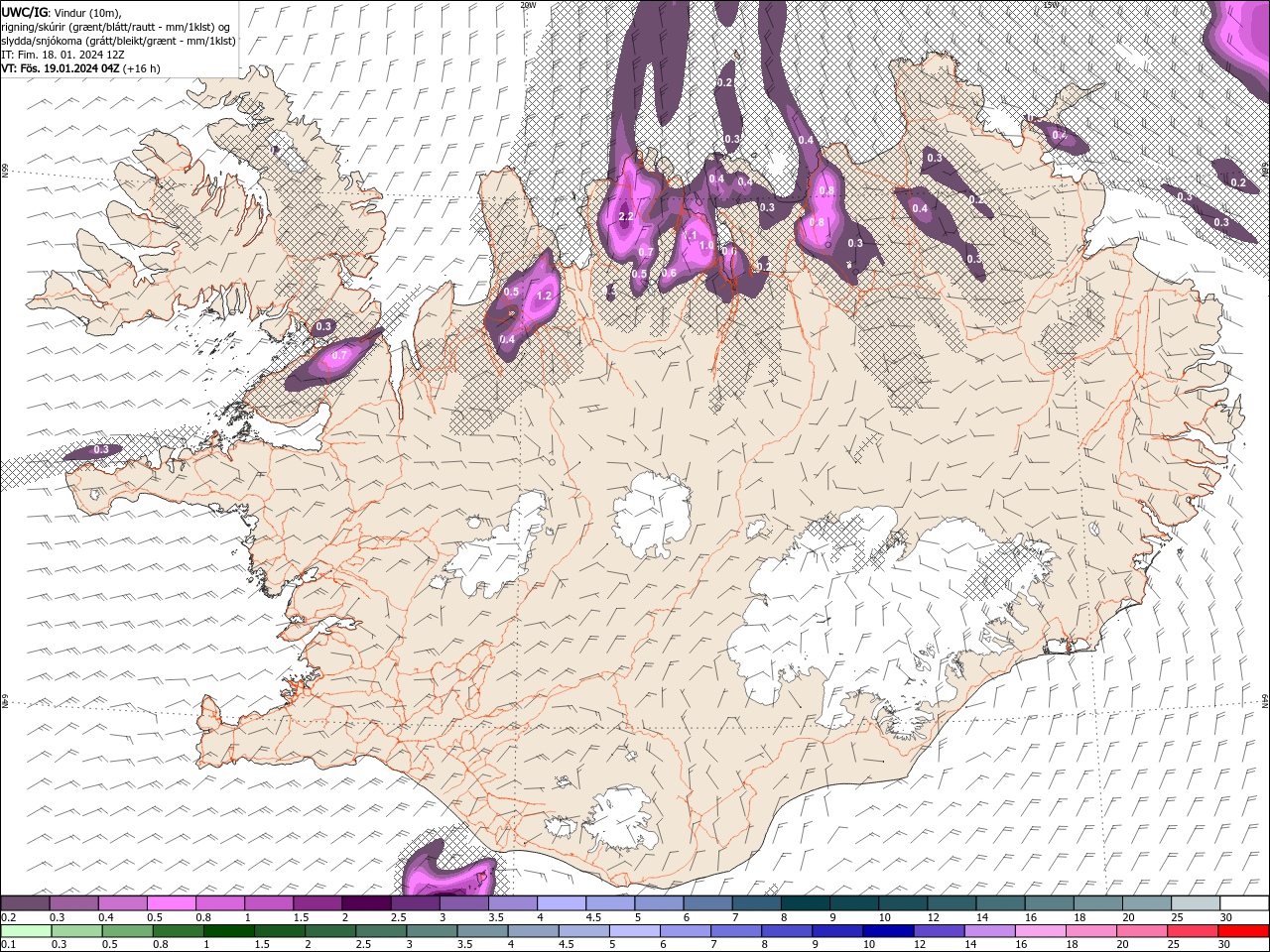
Task: Select the pink 18 swatch, lower rain scale
Action: (1092, 931)
